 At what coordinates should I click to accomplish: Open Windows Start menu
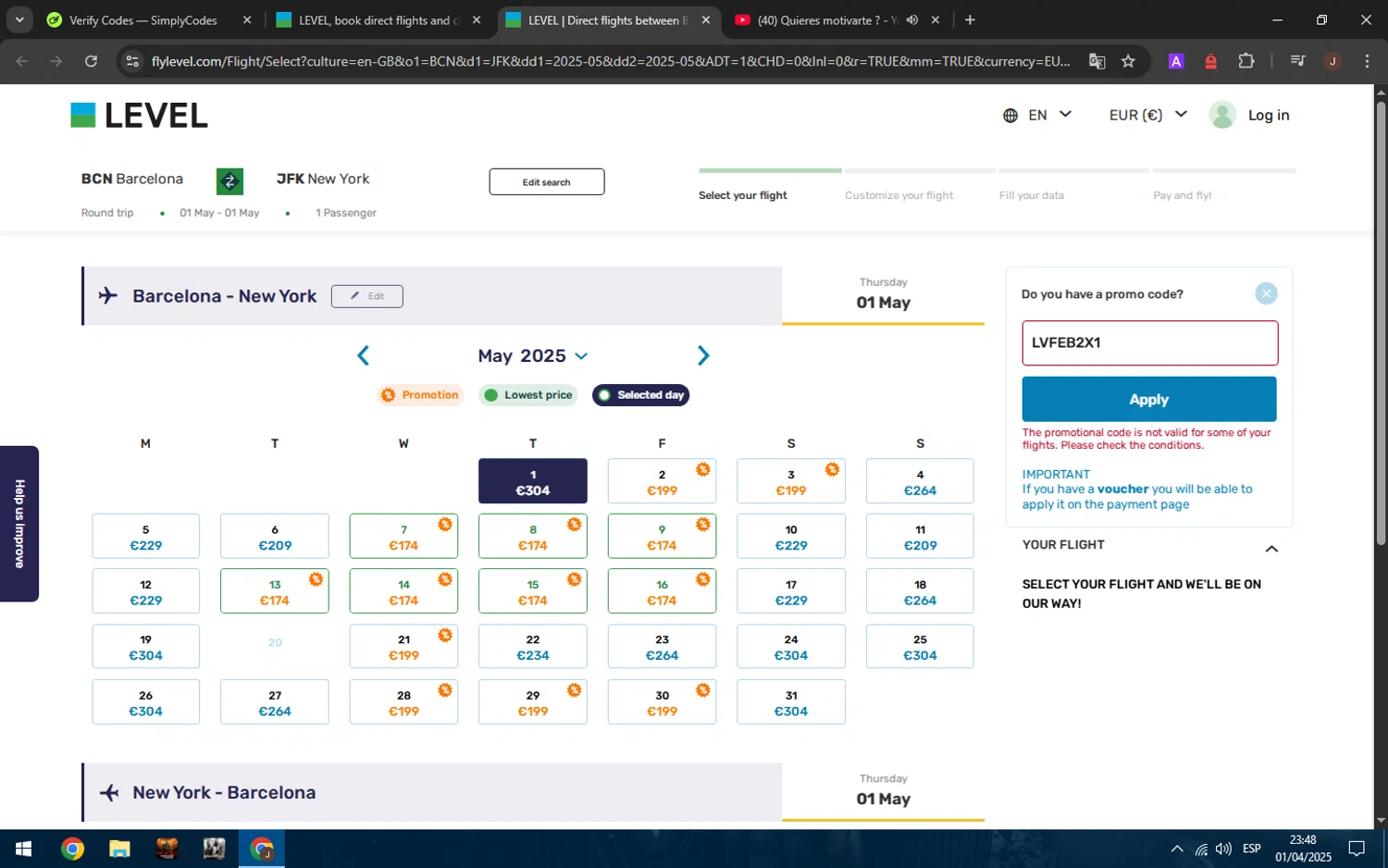point(23,849)
